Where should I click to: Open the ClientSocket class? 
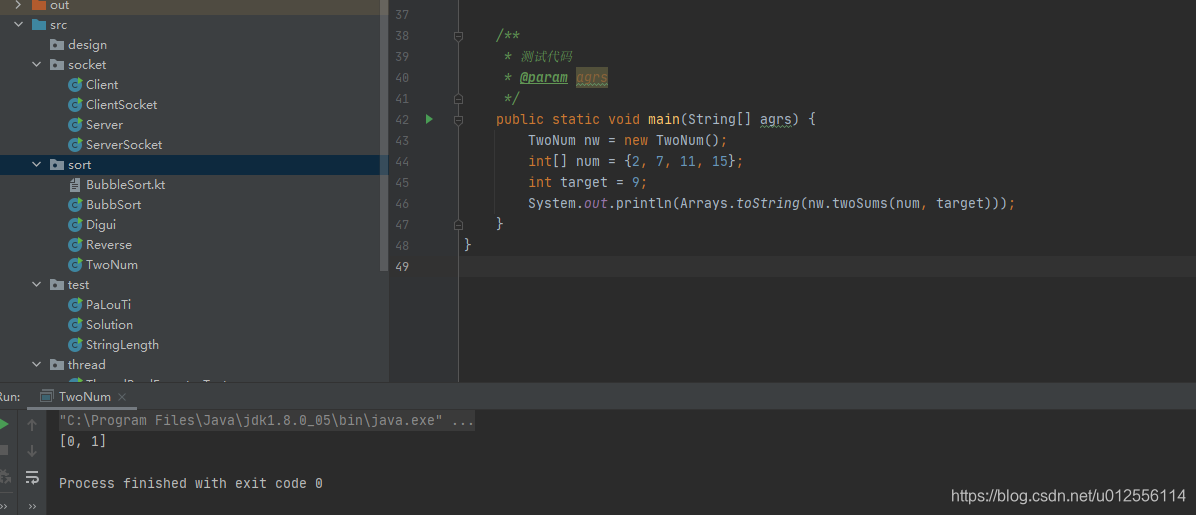113,105
